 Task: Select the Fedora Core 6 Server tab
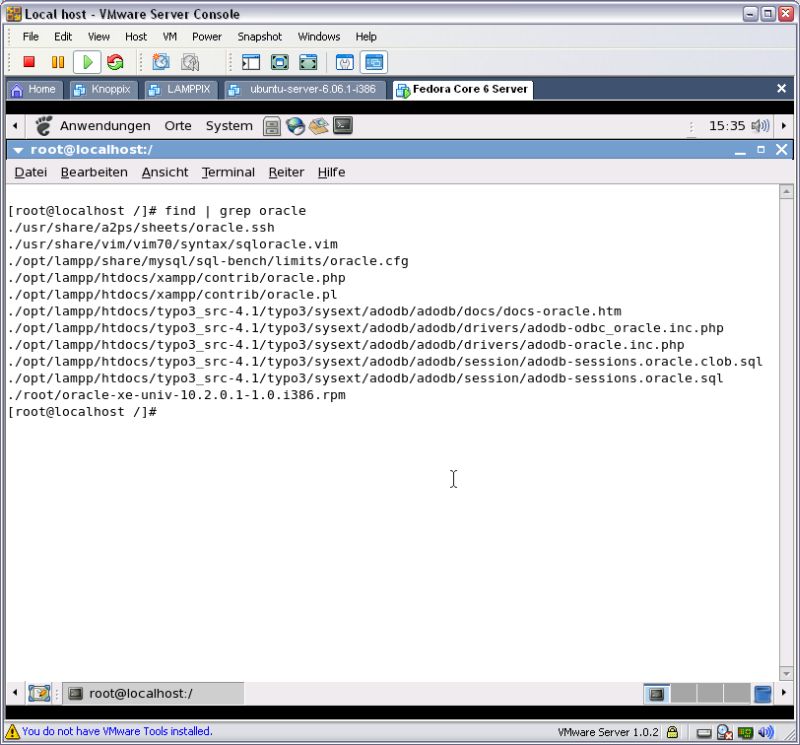463,89
